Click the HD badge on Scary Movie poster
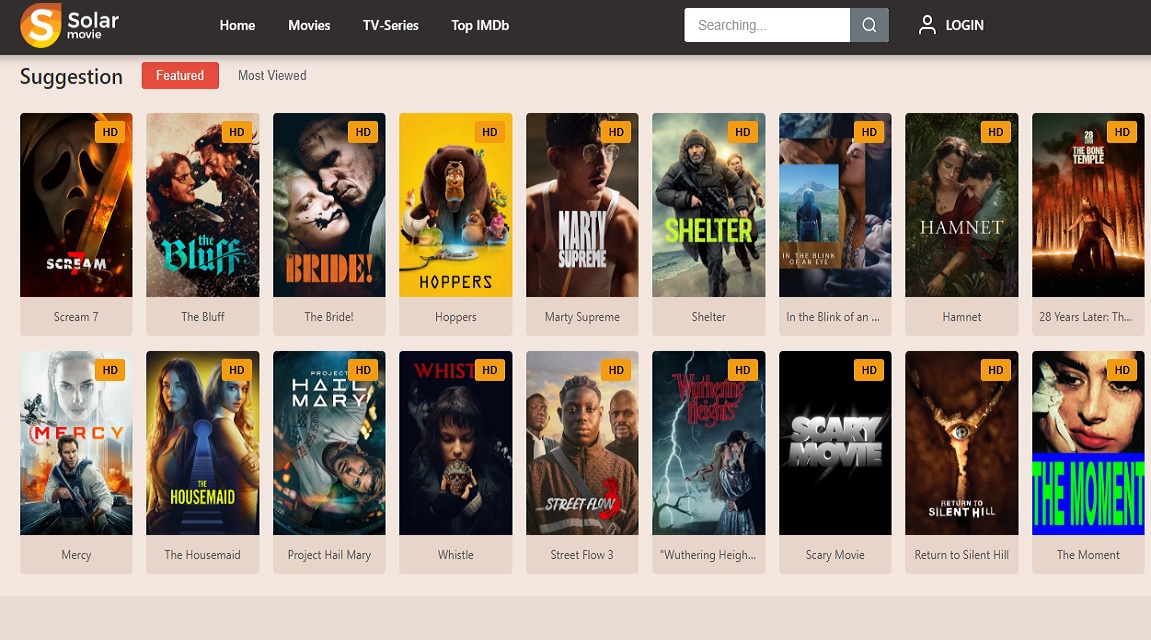The image size is (1151, 640). coord(869,370)
